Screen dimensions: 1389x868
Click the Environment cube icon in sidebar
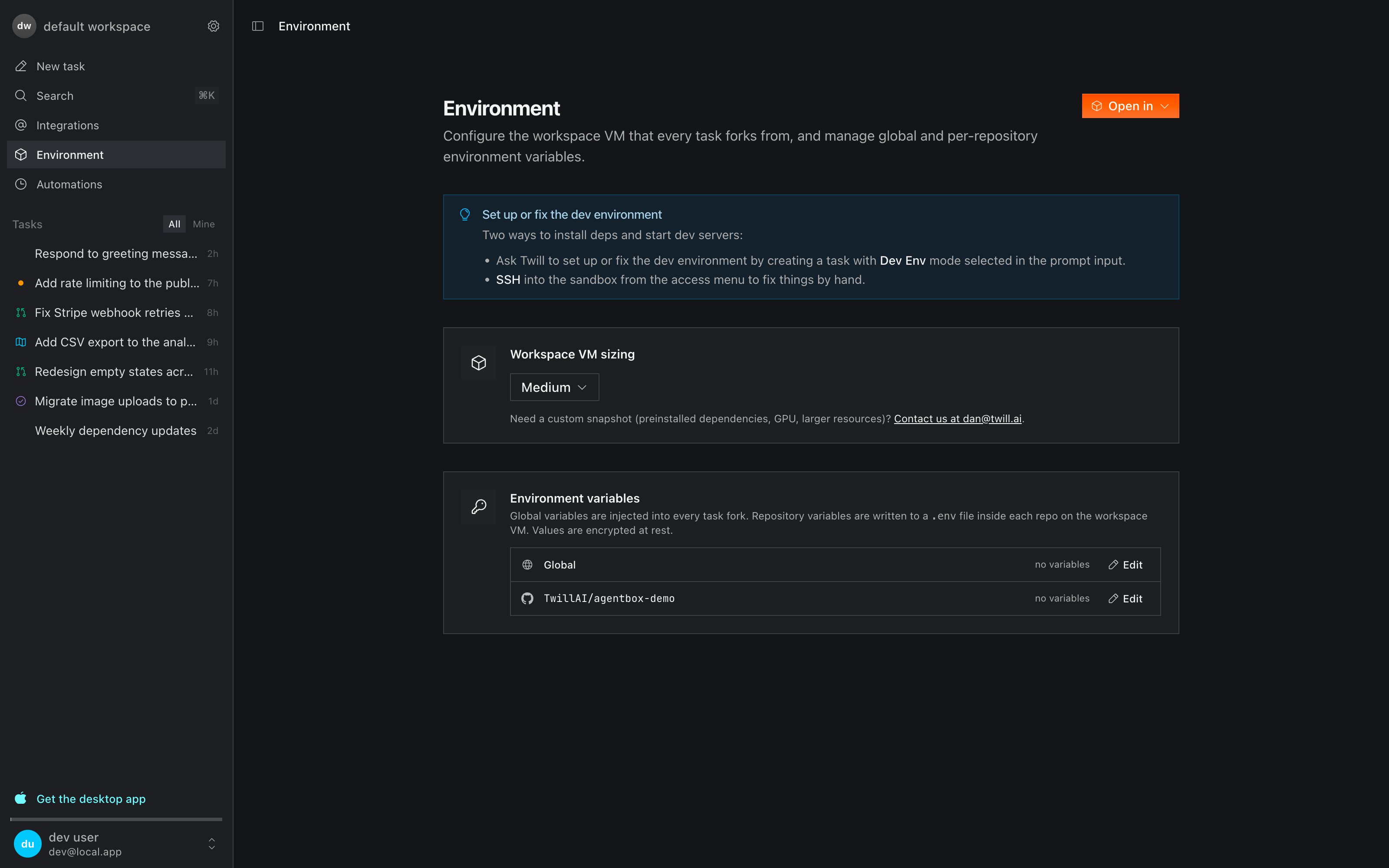[x=21, y=155]
